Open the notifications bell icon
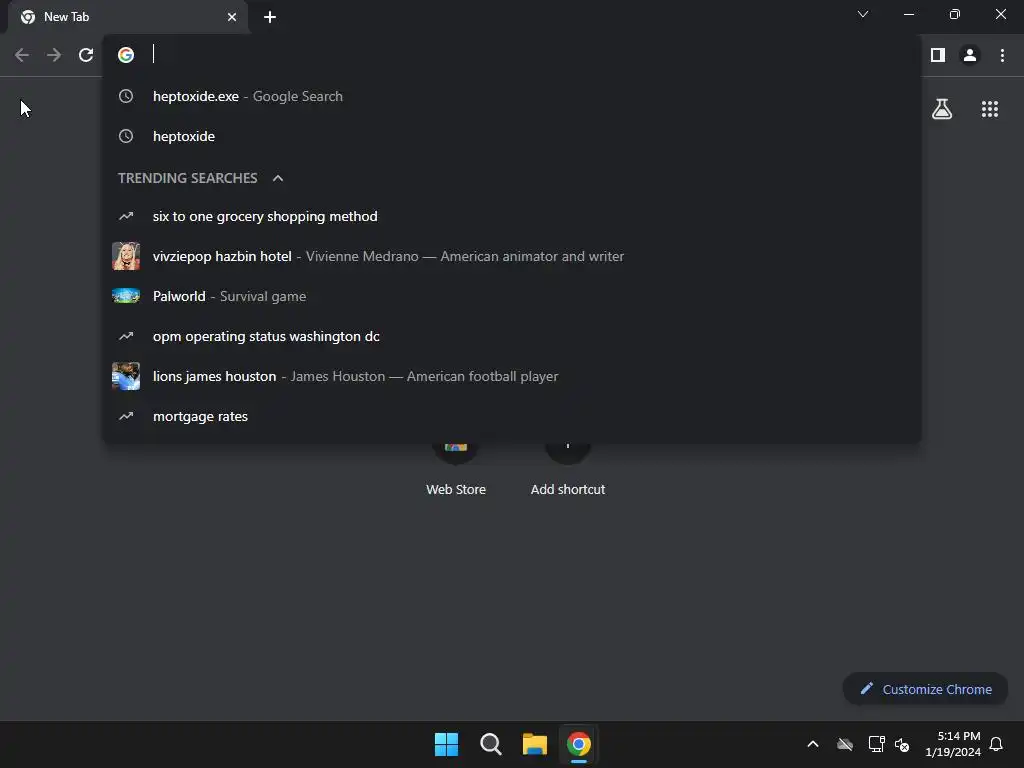The width and height of the screenshot is (1024, 768). 996,744
